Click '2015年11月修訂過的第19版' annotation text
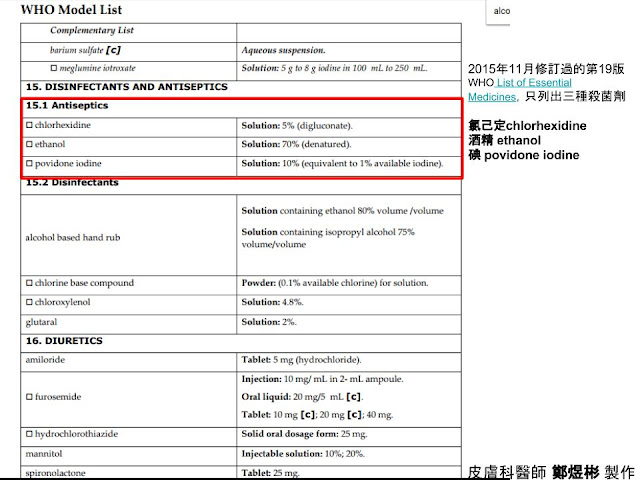 (546, 69)
